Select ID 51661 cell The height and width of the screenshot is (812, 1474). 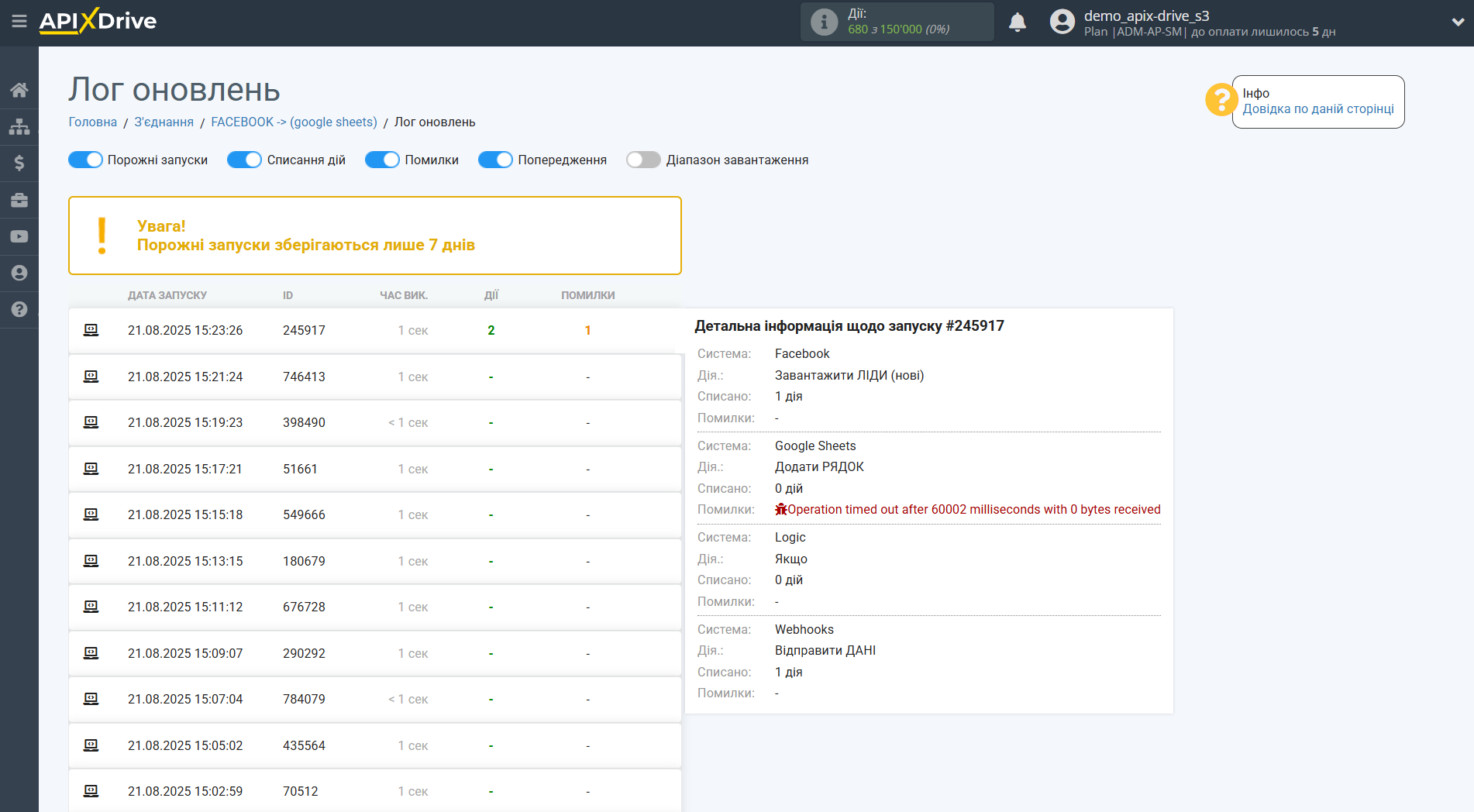(x=300, y=469)
